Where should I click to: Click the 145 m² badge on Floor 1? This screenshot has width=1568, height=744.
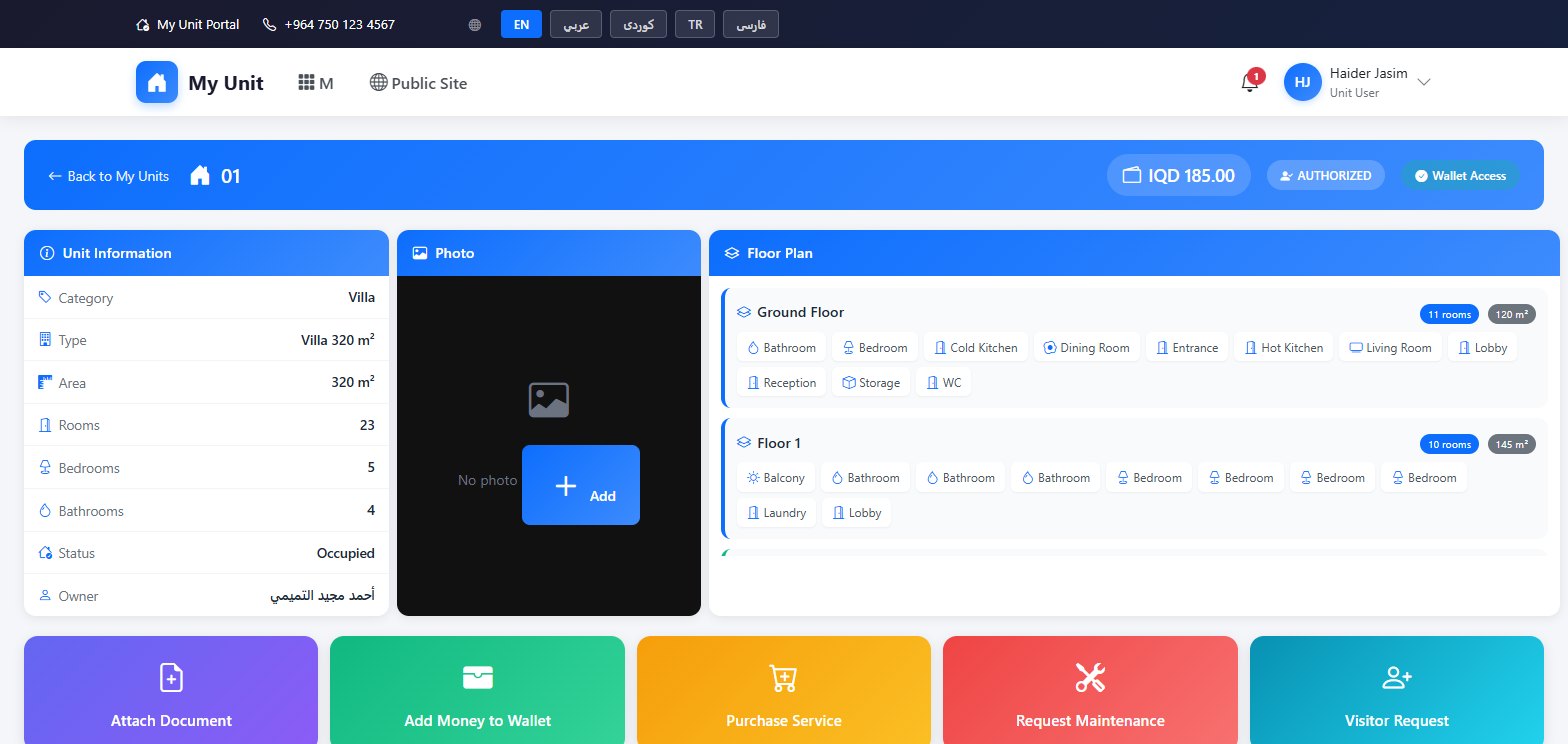point(1512,444)
